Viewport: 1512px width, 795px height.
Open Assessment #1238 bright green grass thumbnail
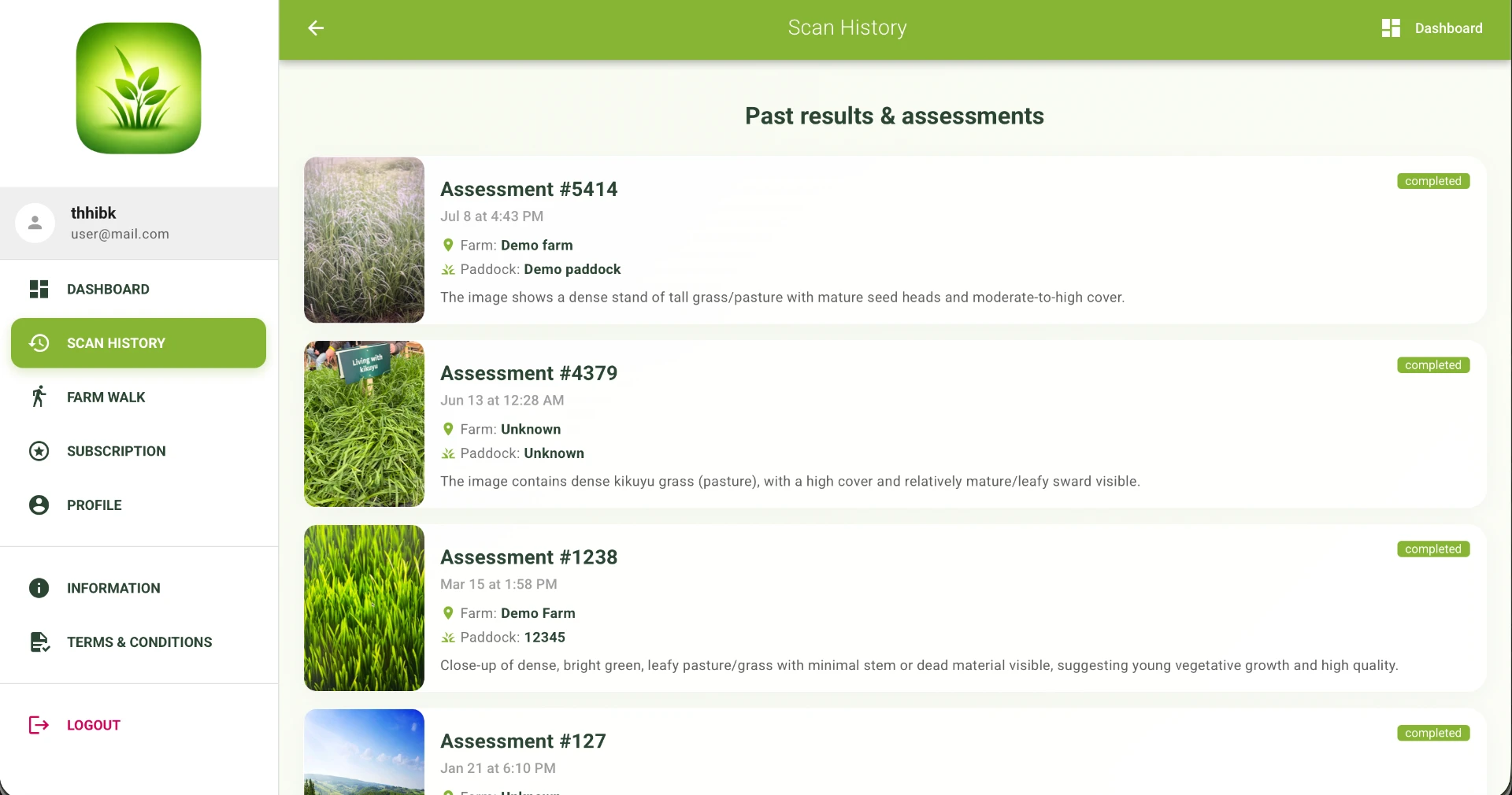tap(364, 608)
